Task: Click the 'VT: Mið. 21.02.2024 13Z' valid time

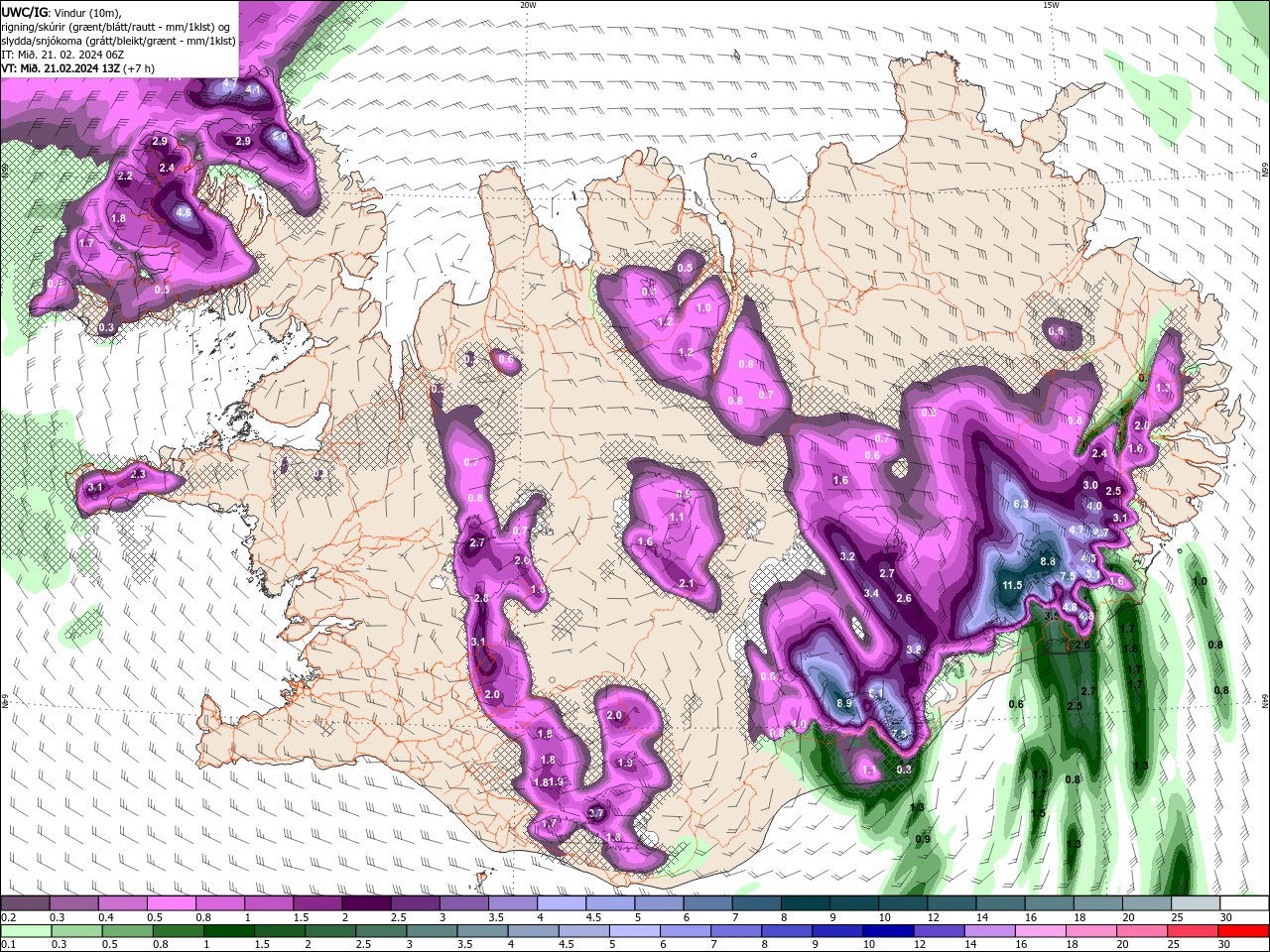Action: click(60, 68)
